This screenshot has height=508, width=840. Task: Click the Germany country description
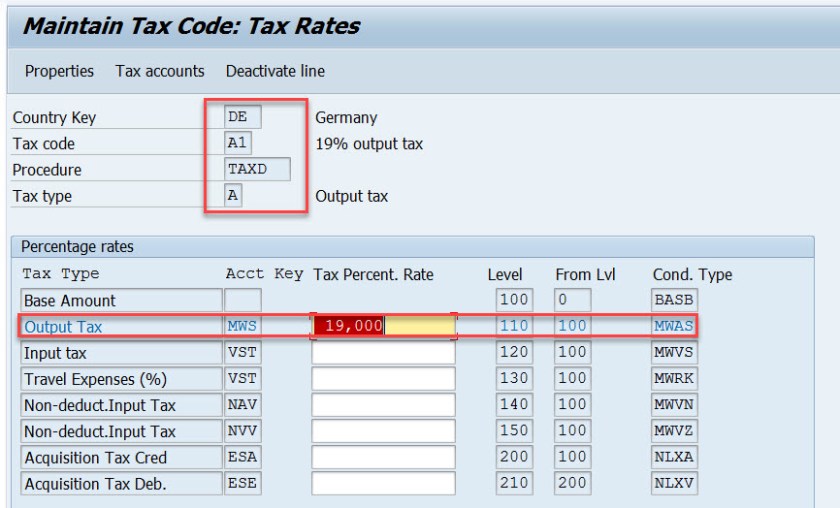(x=346, y=117)
